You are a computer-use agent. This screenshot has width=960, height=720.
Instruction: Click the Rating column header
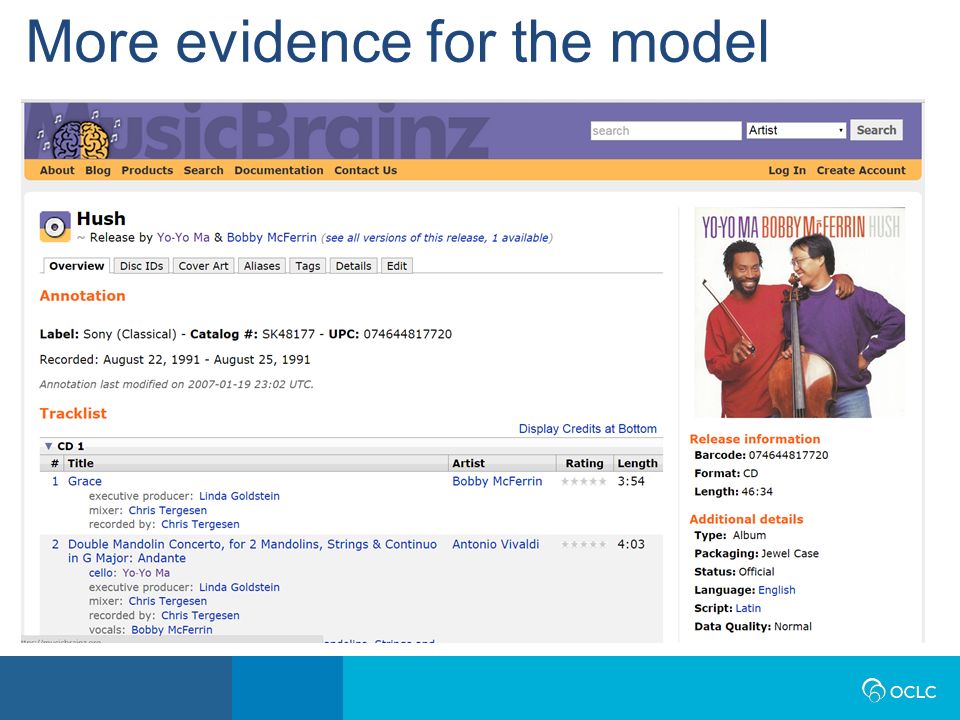pyautogui.click(x=584, y=463)
